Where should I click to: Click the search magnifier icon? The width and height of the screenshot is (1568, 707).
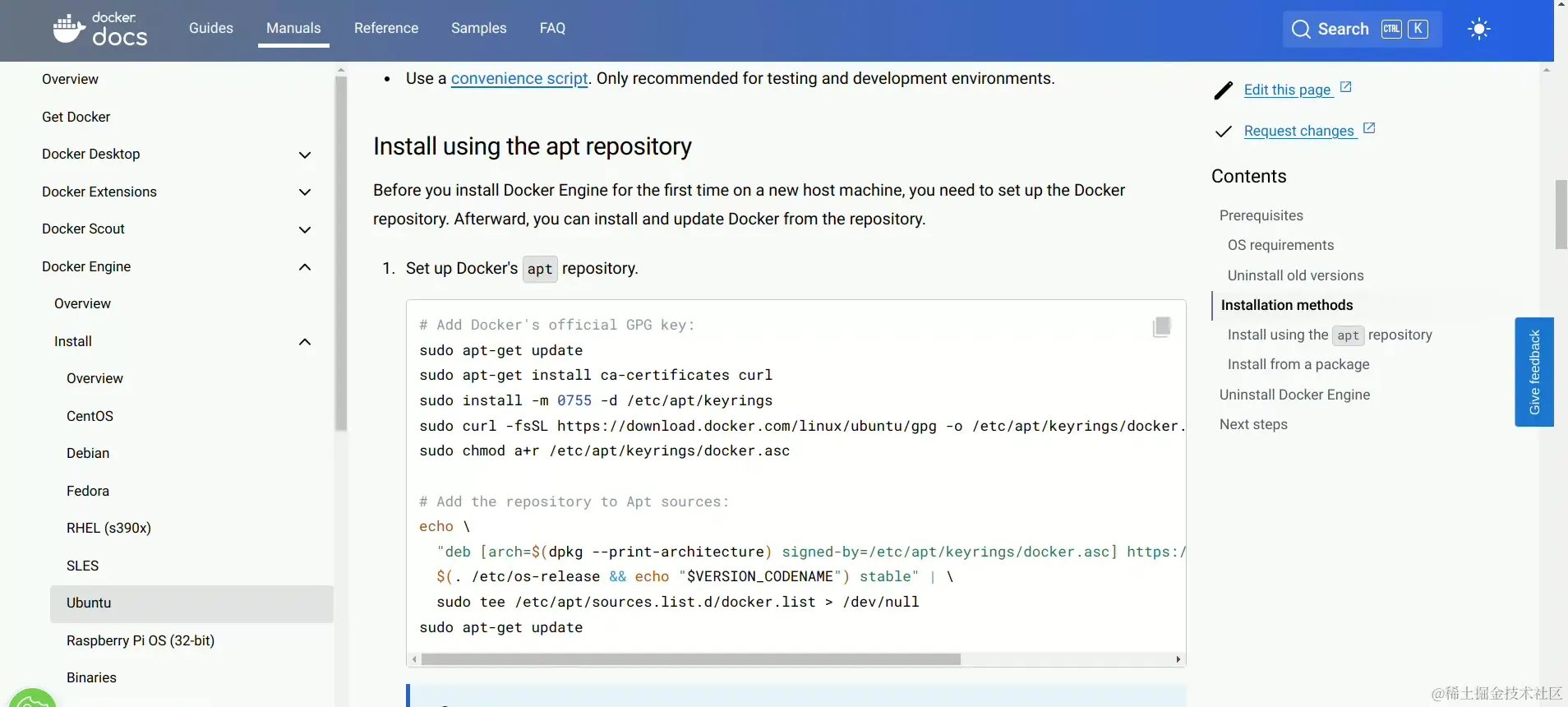[1301, 30]
